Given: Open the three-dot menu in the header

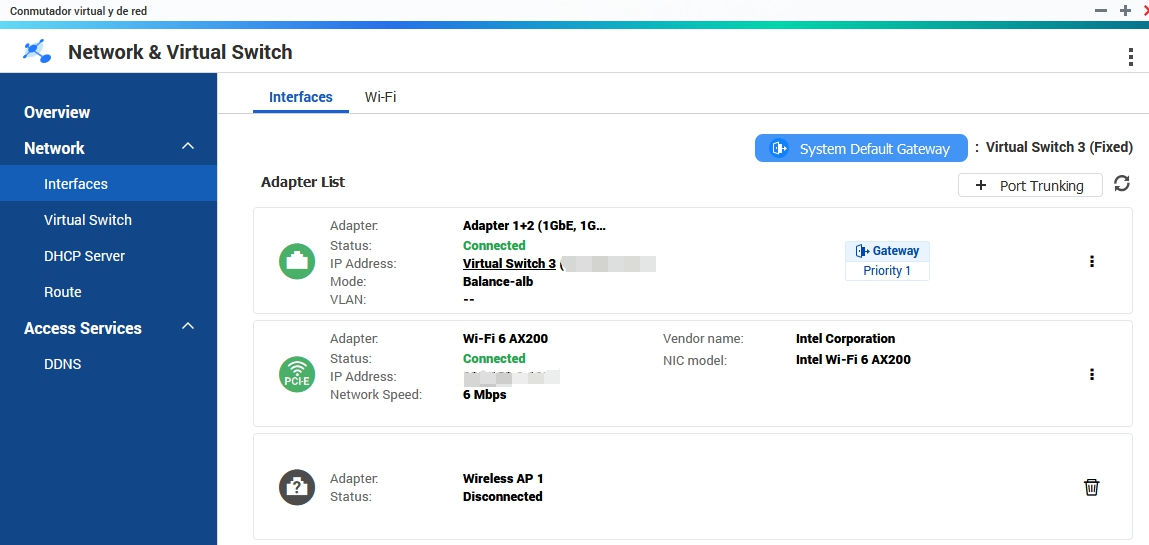Looking at the screenshot, I should click(1130, 57).
